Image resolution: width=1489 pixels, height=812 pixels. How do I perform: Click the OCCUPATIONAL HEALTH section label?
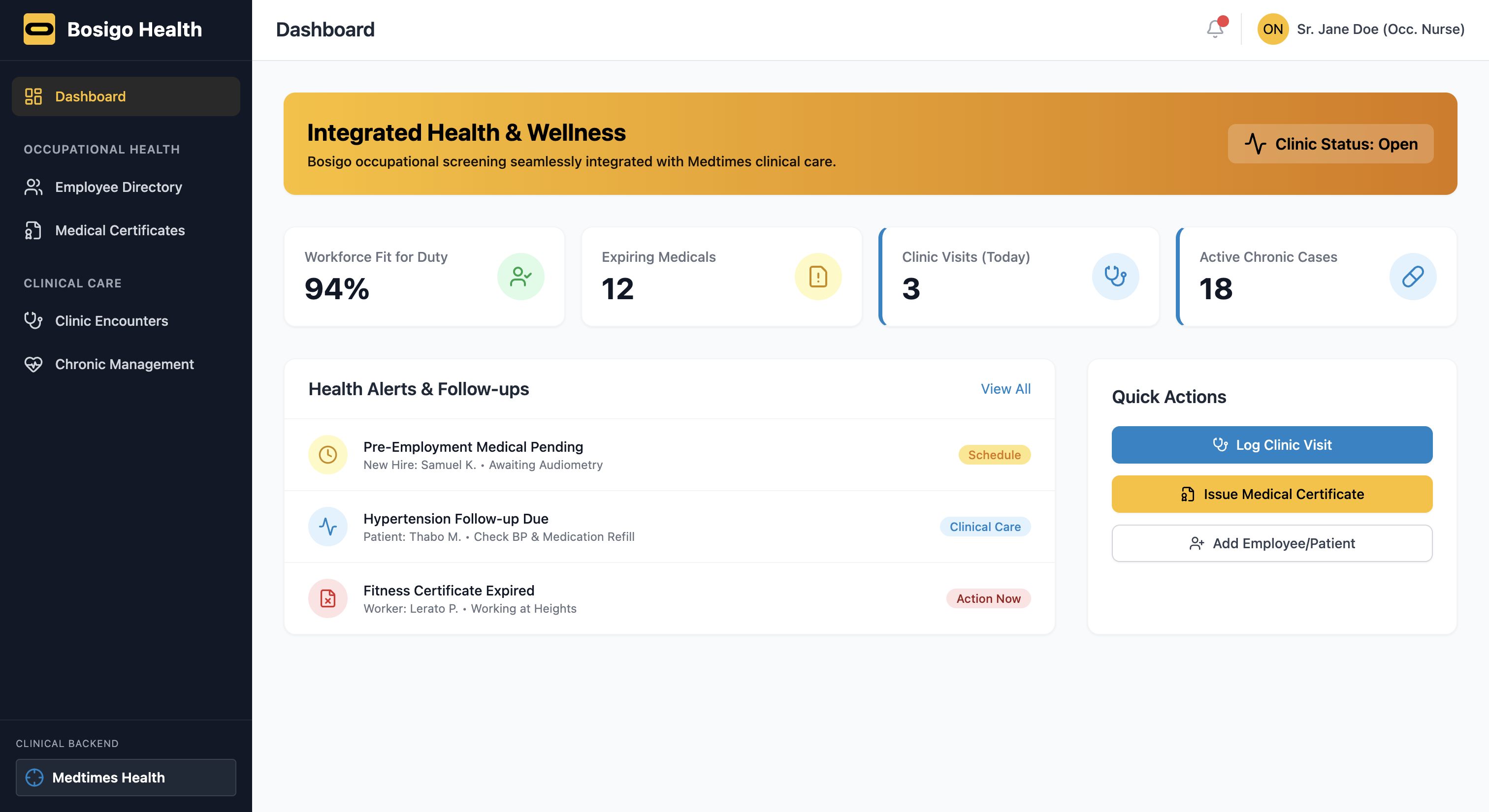click(x=102, y=150)
